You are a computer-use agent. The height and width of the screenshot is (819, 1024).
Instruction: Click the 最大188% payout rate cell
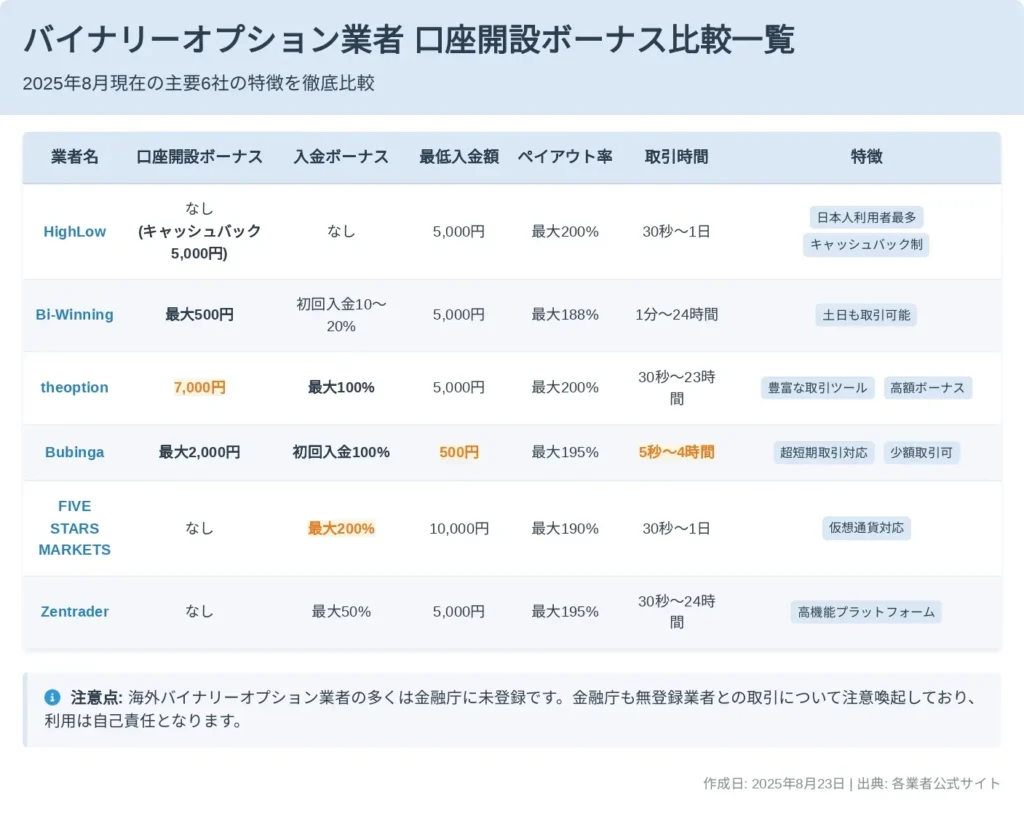click(565, 315)
